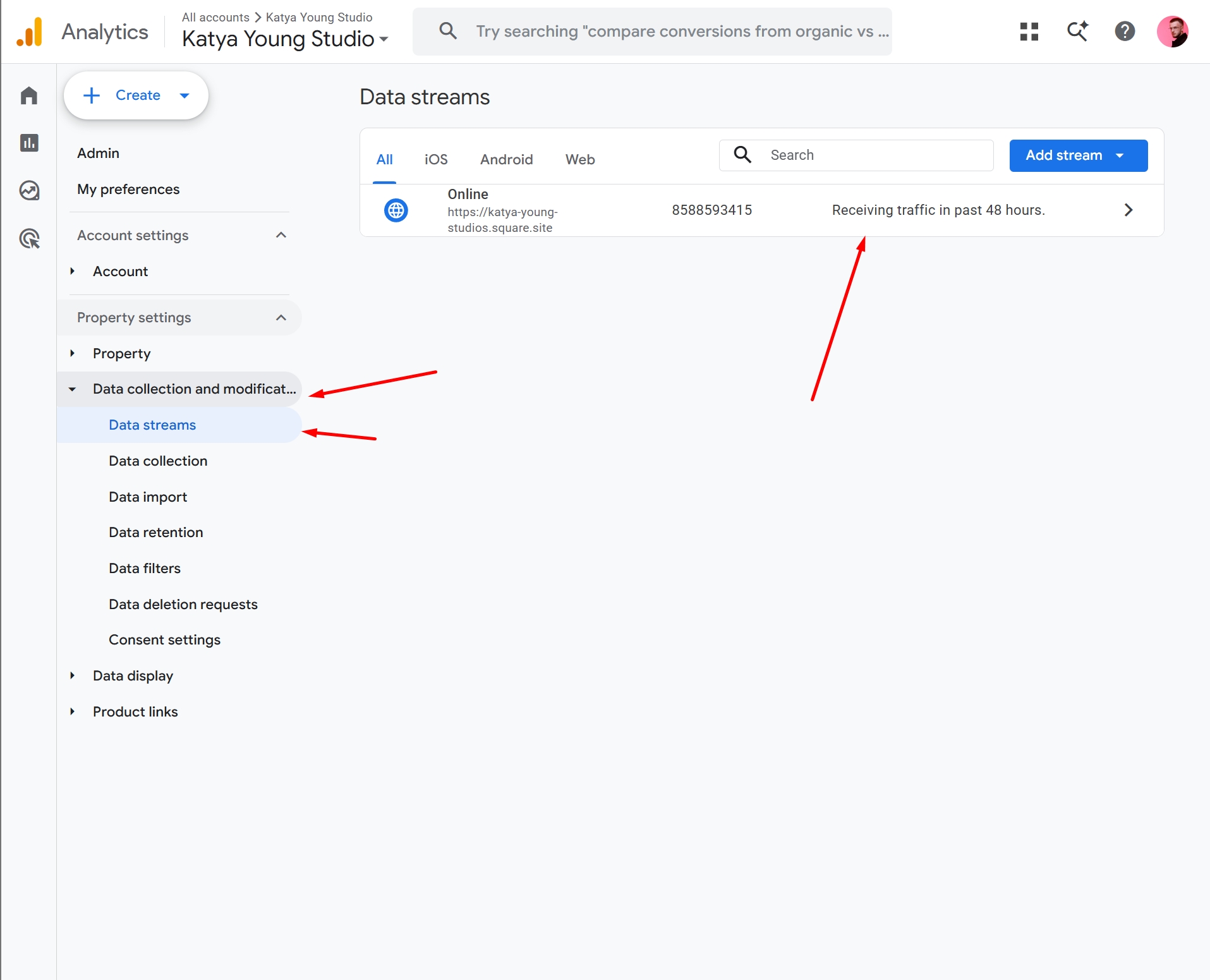Open Katya Young Studio property selector

(x=285, y=39)
